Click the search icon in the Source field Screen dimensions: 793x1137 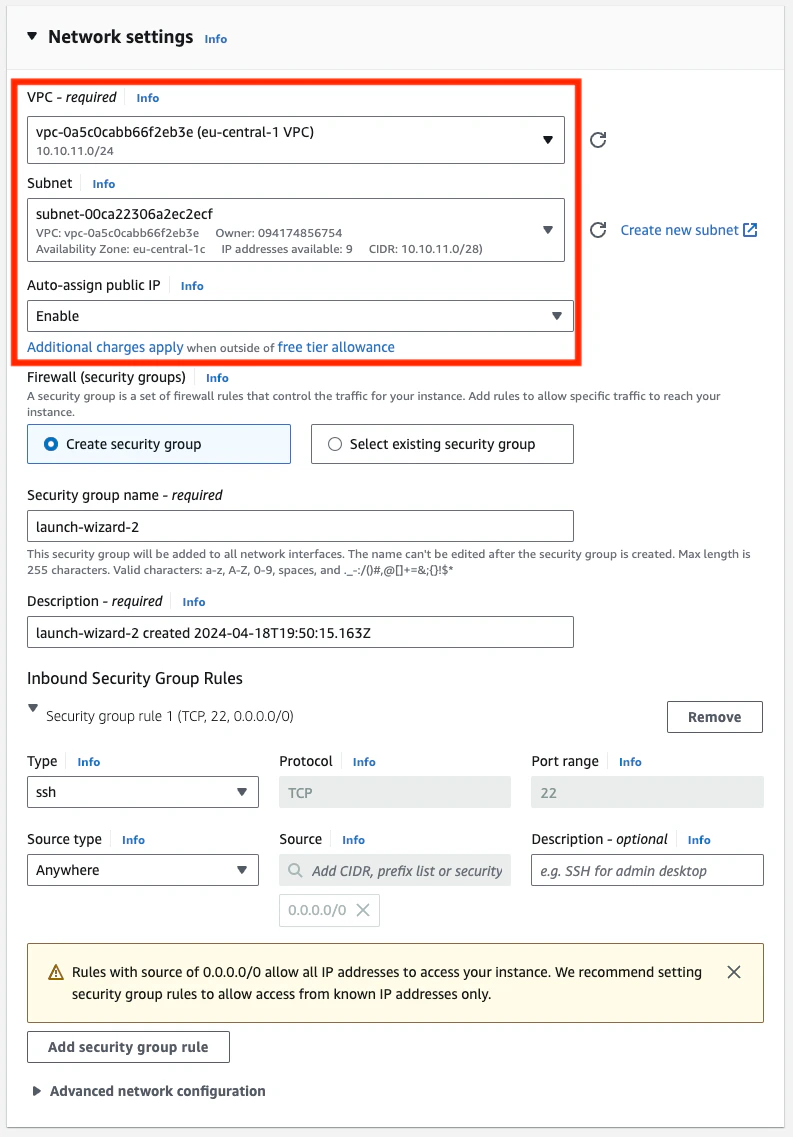(x=295, y=870)
